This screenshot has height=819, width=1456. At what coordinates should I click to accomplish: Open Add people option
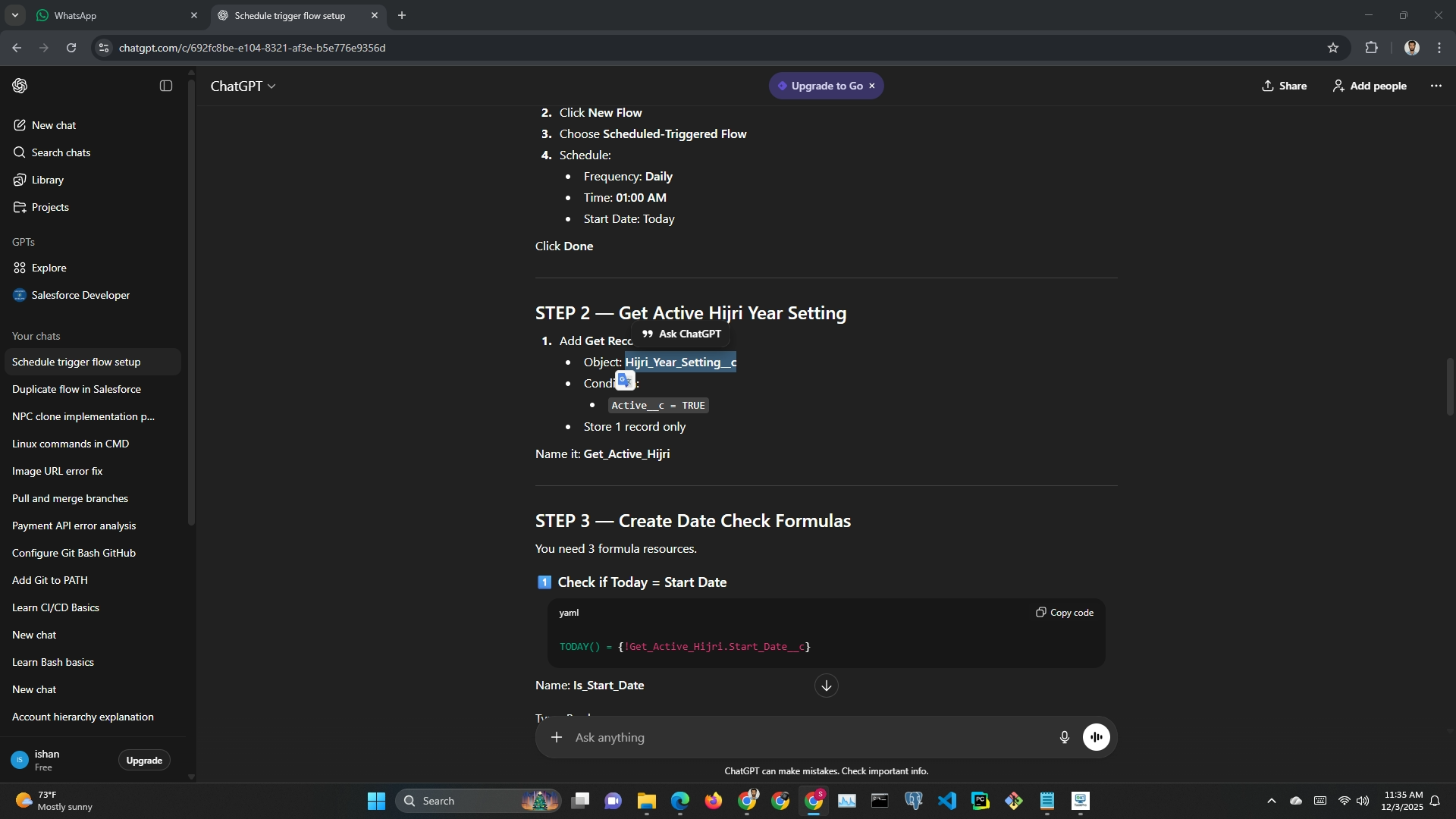point(1370,86)
